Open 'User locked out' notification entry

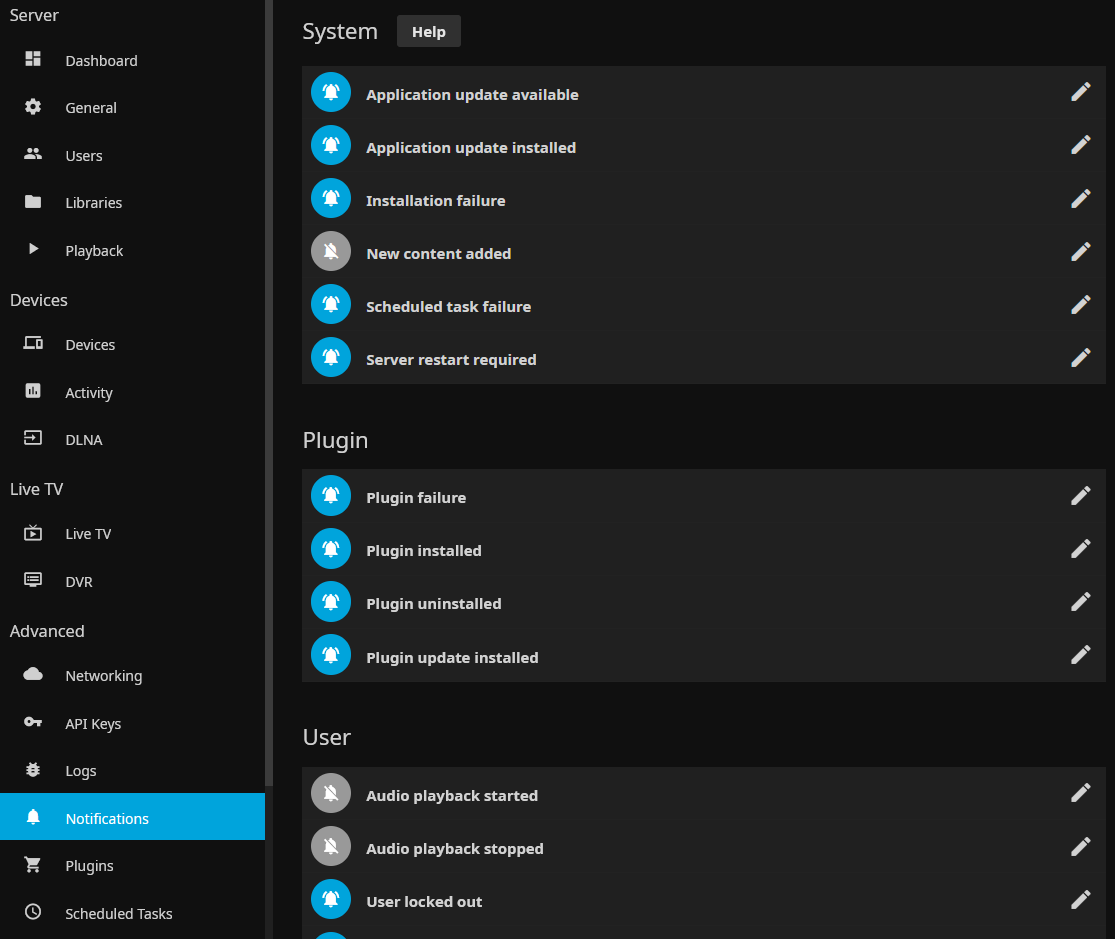[424, 901]
